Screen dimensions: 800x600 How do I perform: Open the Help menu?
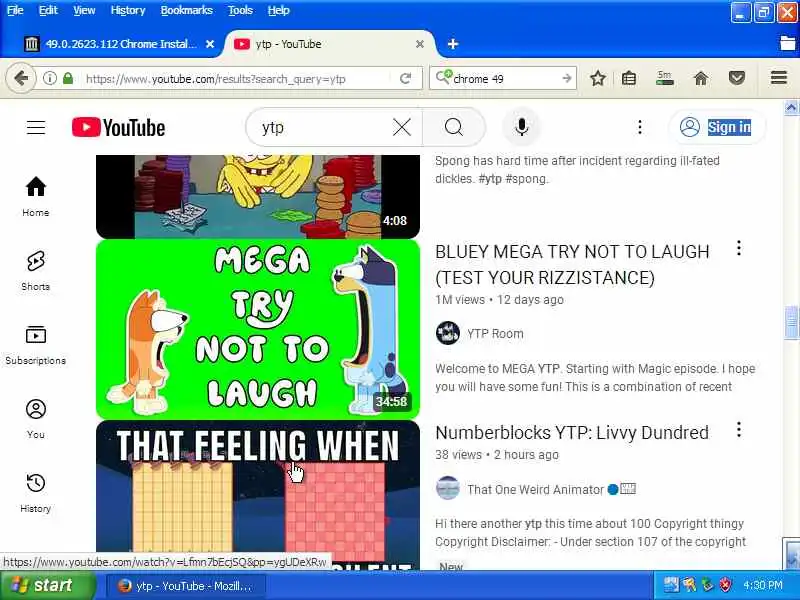point(279,10)
